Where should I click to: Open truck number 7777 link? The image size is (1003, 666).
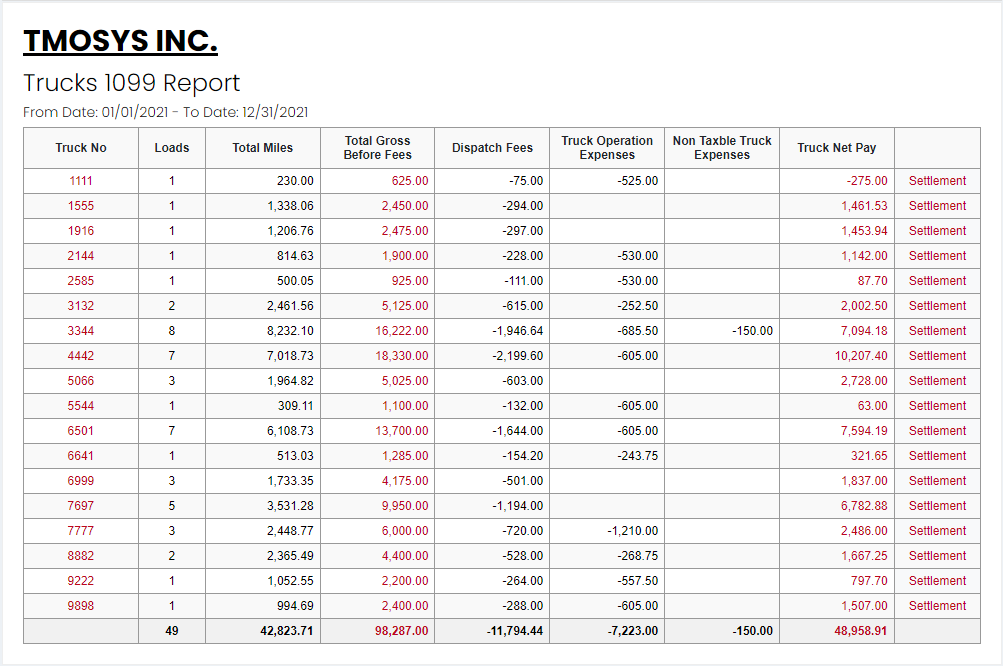point(81,530)
